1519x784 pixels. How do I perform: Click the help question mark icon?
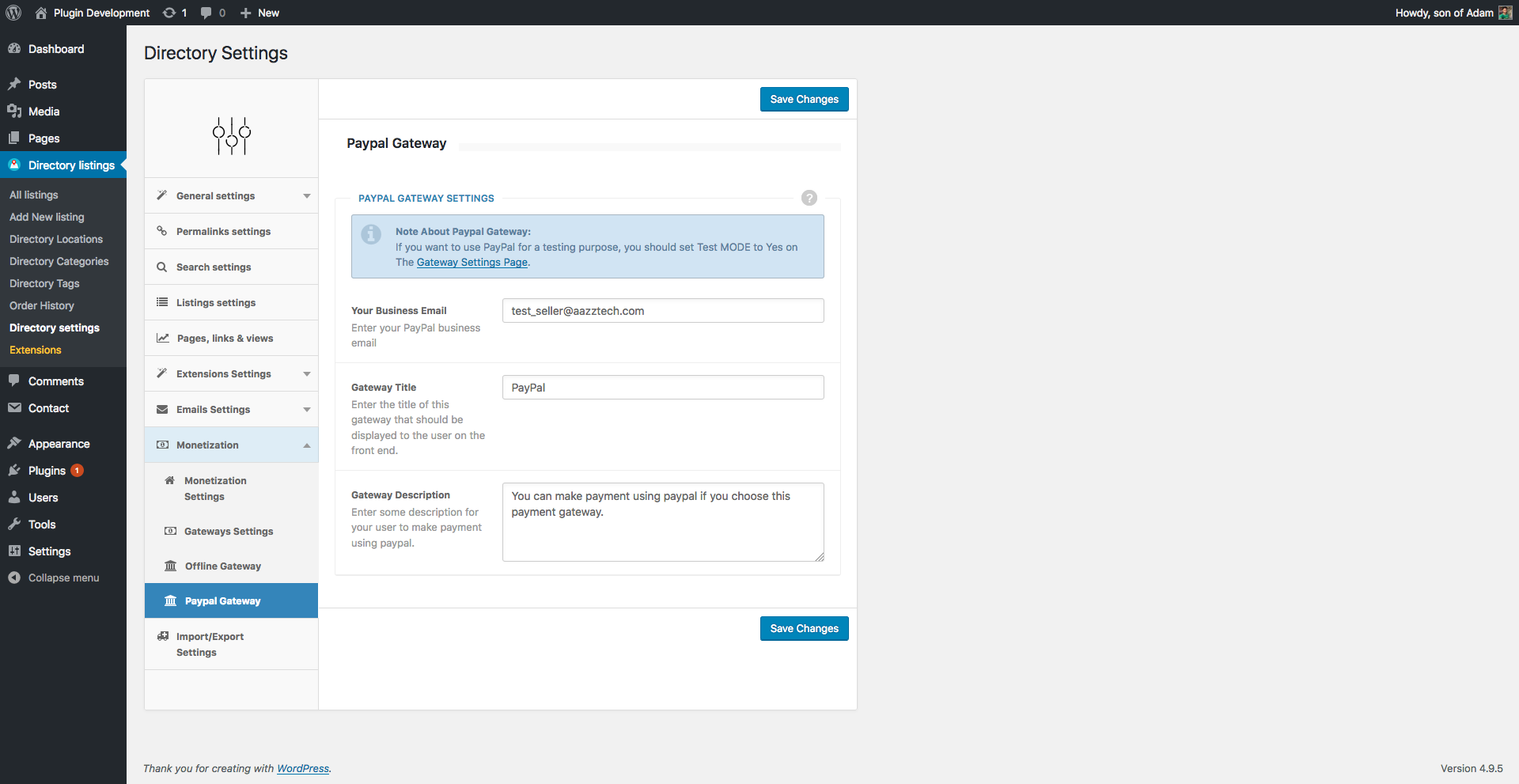[x=809, y=198]
